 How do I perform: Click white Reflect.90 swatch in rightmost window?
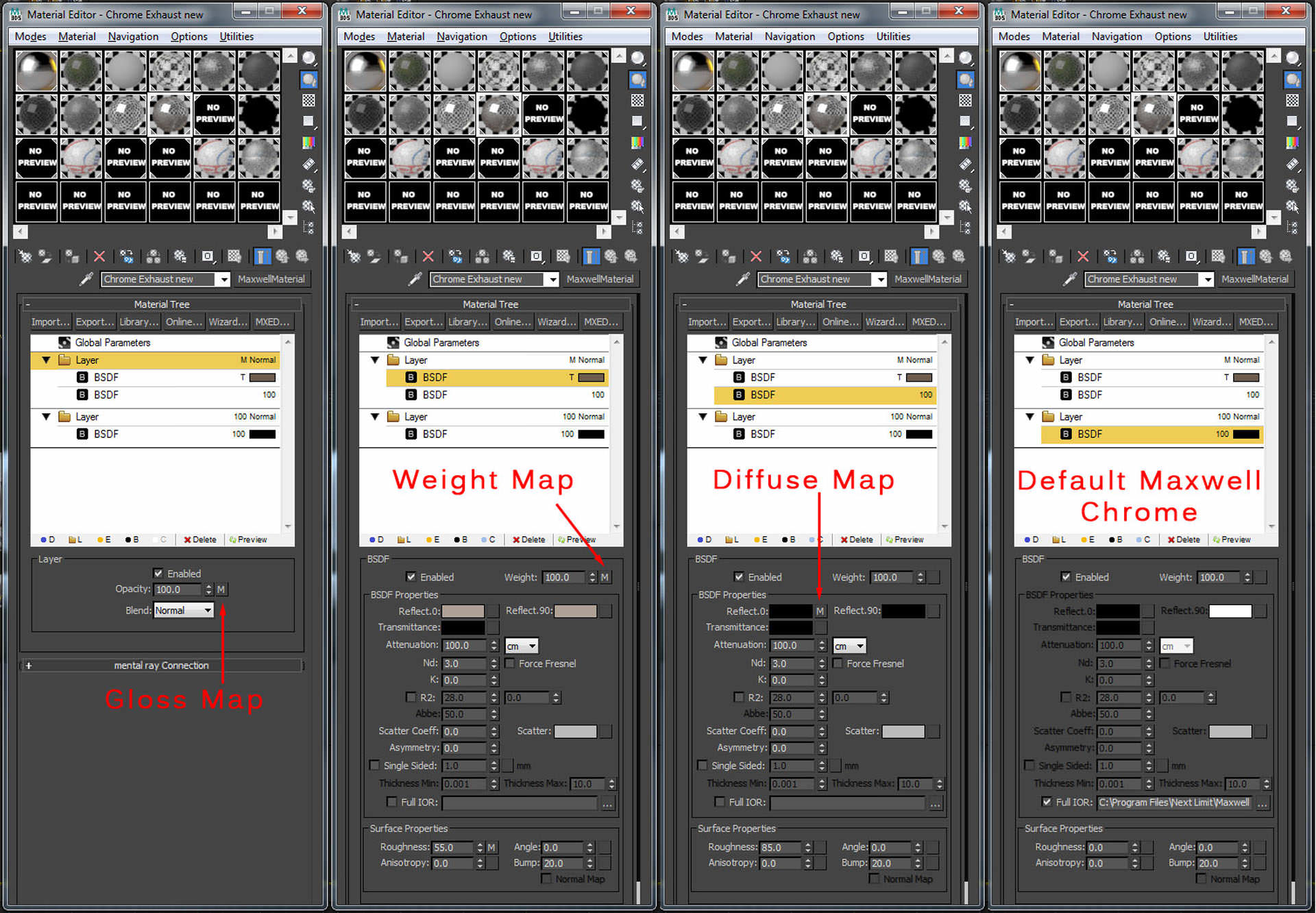click(x=1230, y=611)
